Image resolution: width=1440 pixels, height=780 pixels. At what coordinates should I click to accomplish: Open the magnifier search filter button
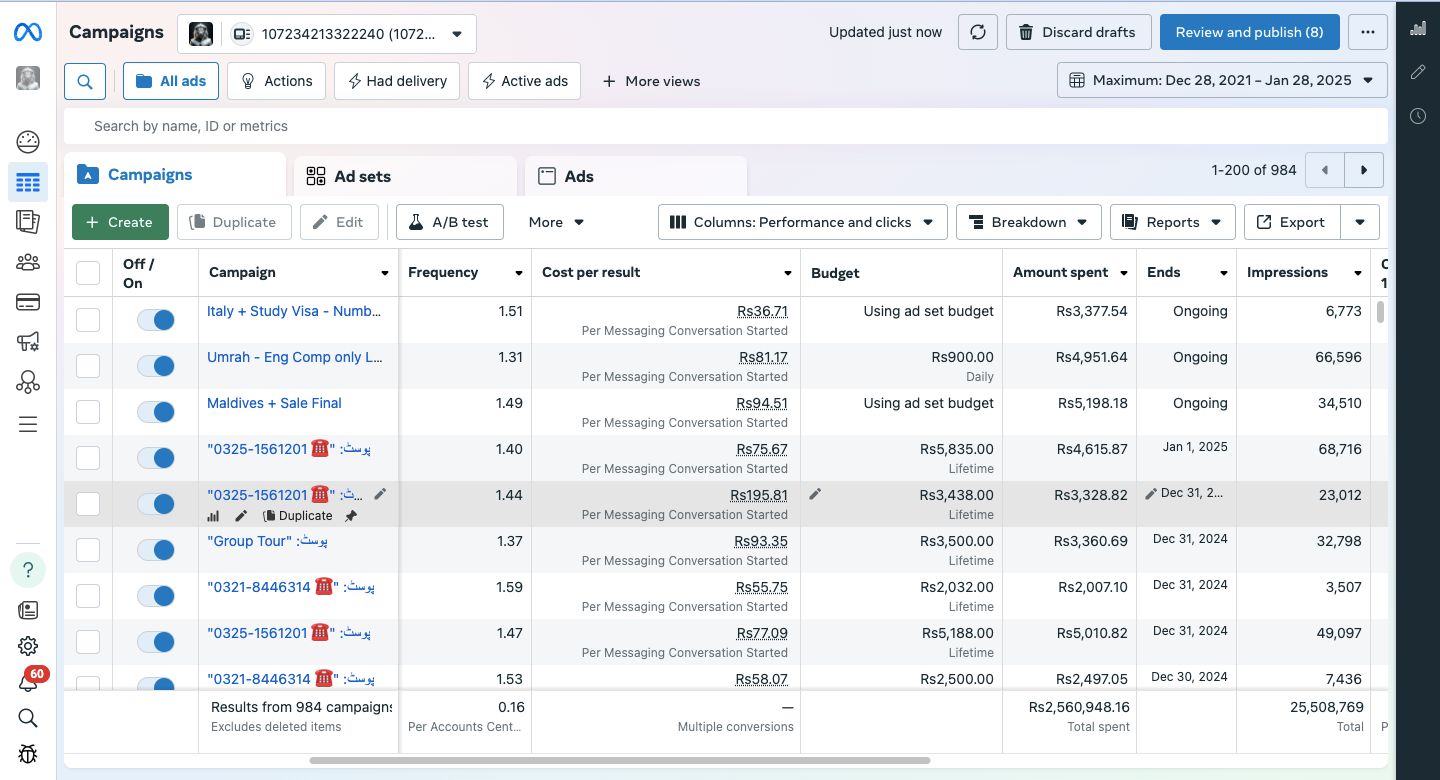[85, 81]
